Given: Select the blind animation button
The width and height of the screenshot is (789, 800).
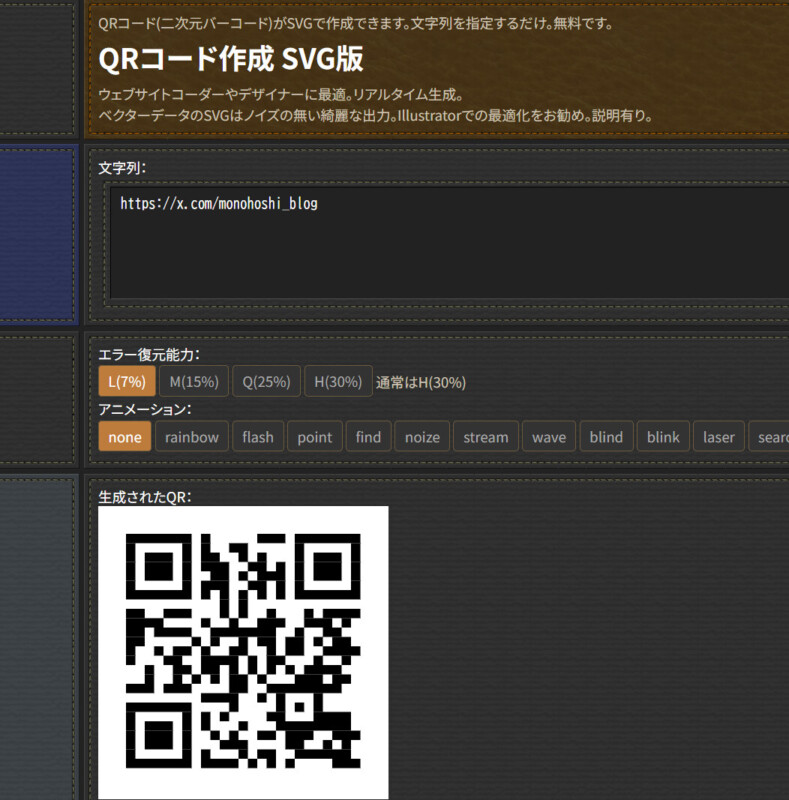Looking at the screenshot, I should (606, 437).
